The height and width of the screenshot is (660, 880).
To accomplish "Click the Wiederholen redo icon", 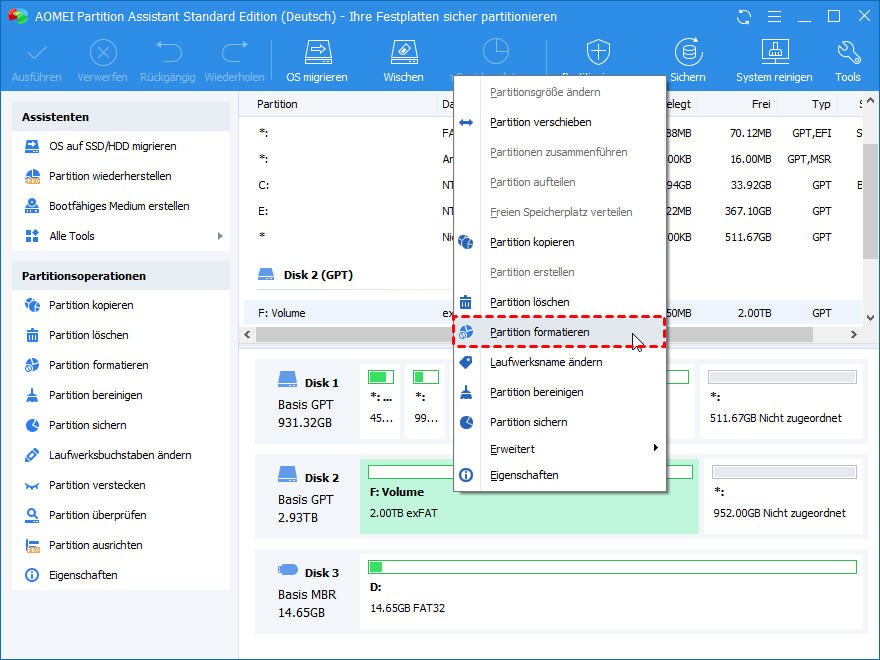I will 234,52.
